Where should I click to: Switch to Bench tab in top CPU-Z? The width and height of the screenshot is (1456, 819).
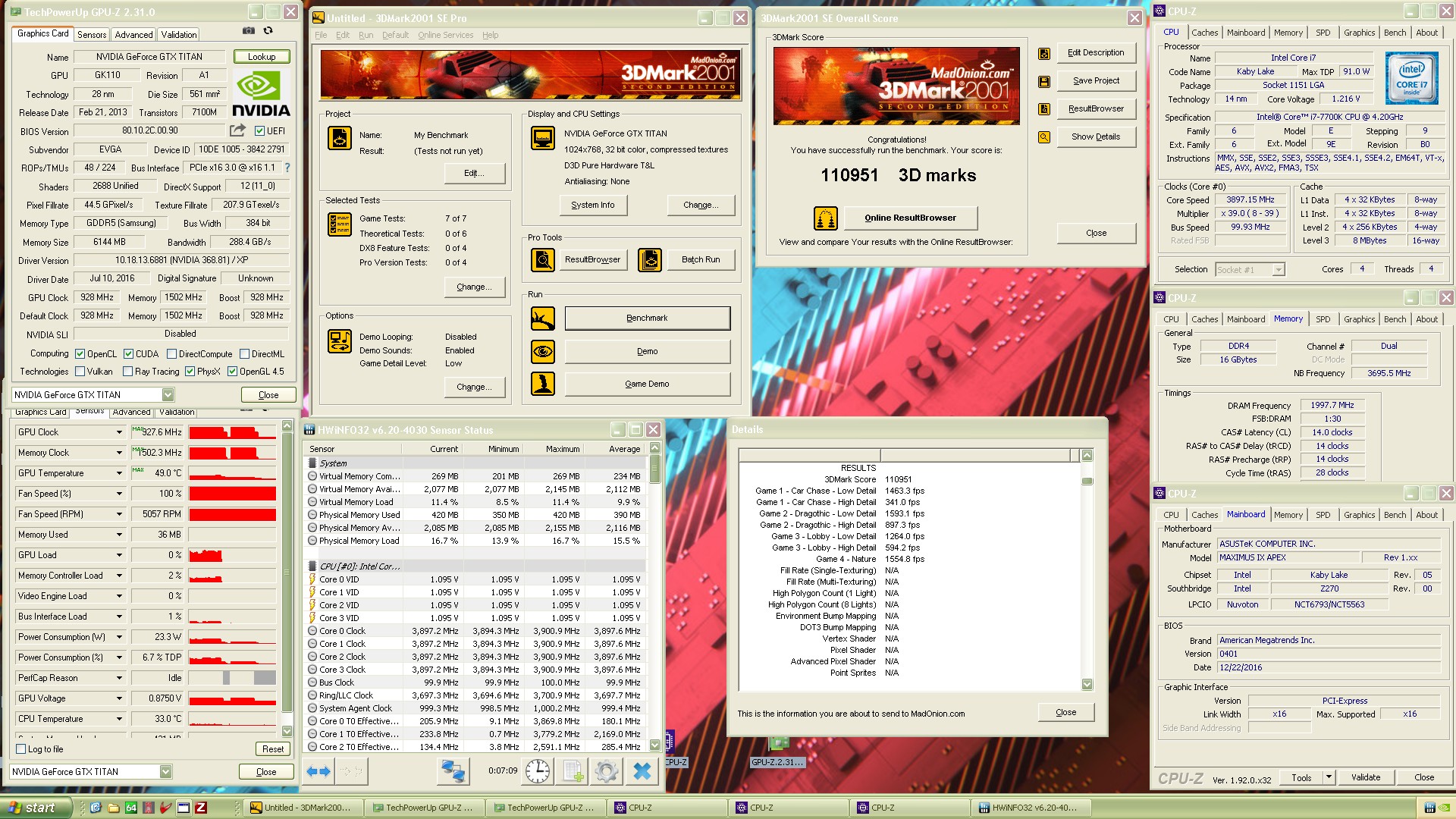tap(1395, 33)
